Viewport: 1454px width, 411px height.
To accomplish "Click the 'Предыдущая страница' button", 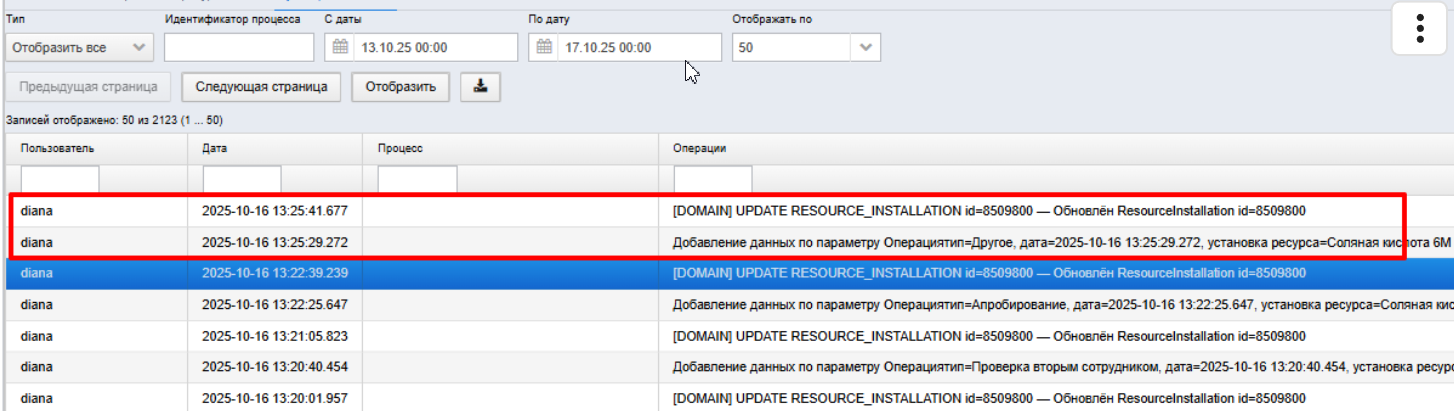I will [x=88, y=87].
